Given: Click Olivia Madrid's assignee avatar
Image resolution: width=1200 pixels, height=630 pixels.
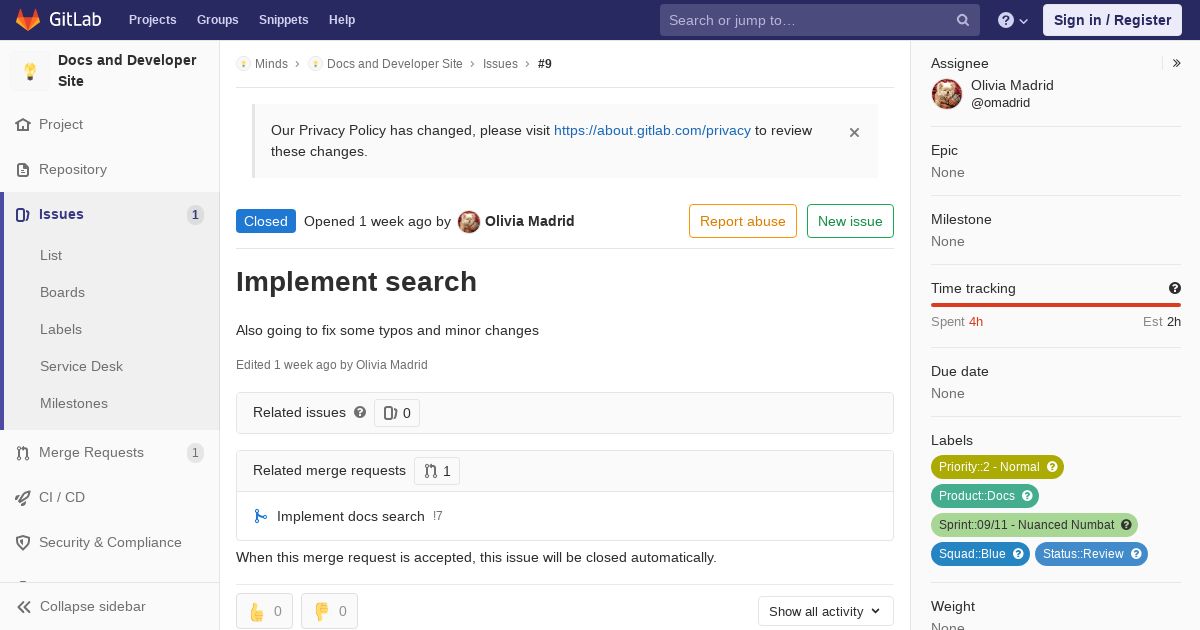Looking at the screenshot, I should [947, 94].
